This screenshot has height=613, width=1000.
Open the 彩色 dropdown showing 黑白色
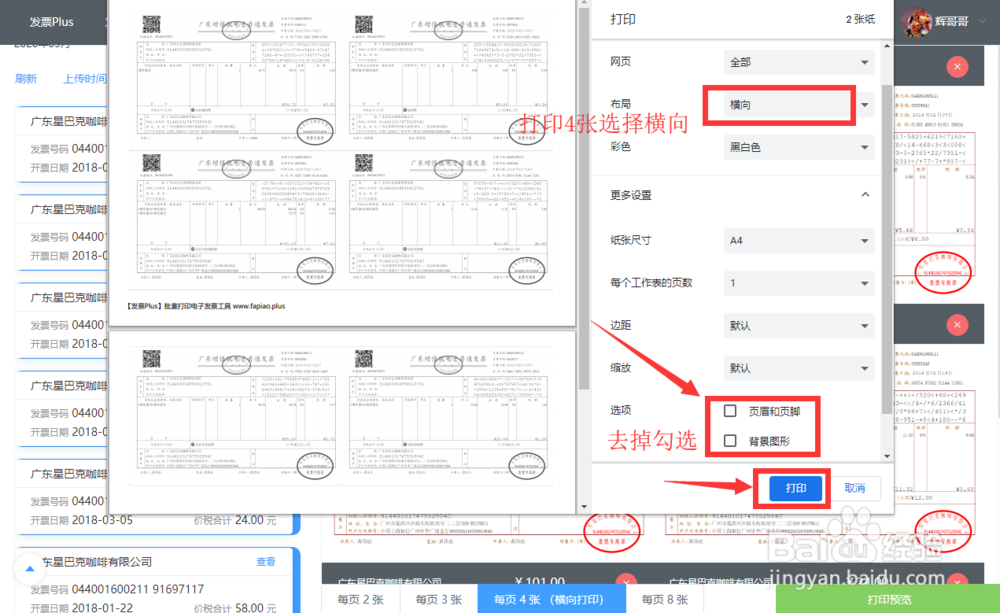[x=798, y=147]
